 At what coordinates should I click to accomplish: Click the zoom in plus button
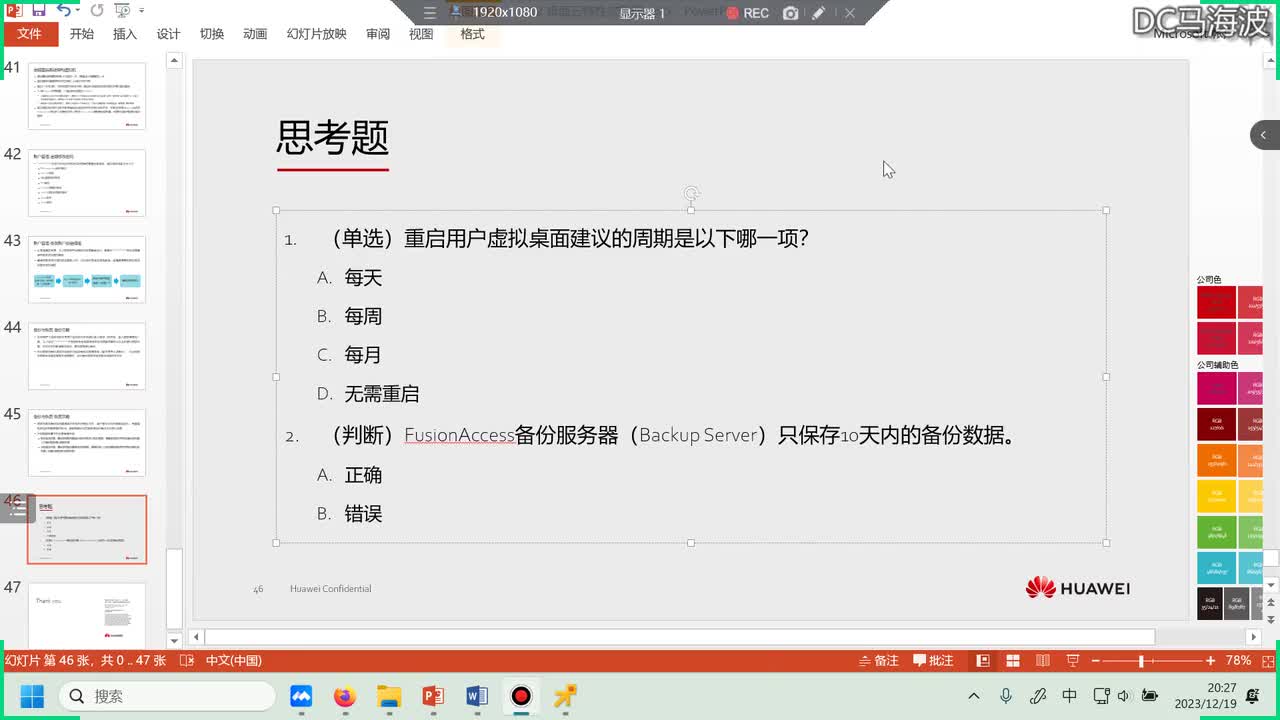[x=1210, y=661]
